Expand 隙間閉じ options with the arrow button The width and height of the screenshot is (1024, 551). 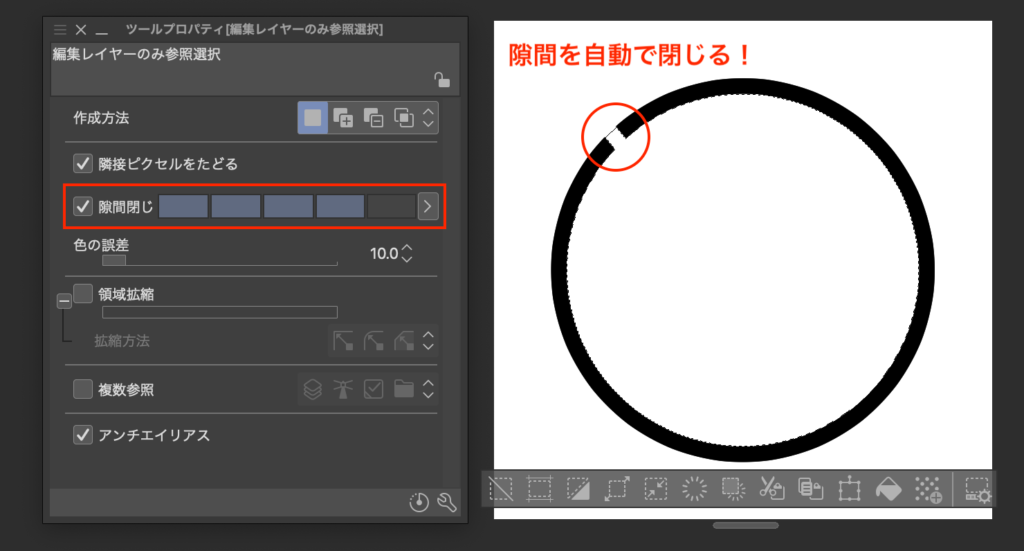(428, 207)
